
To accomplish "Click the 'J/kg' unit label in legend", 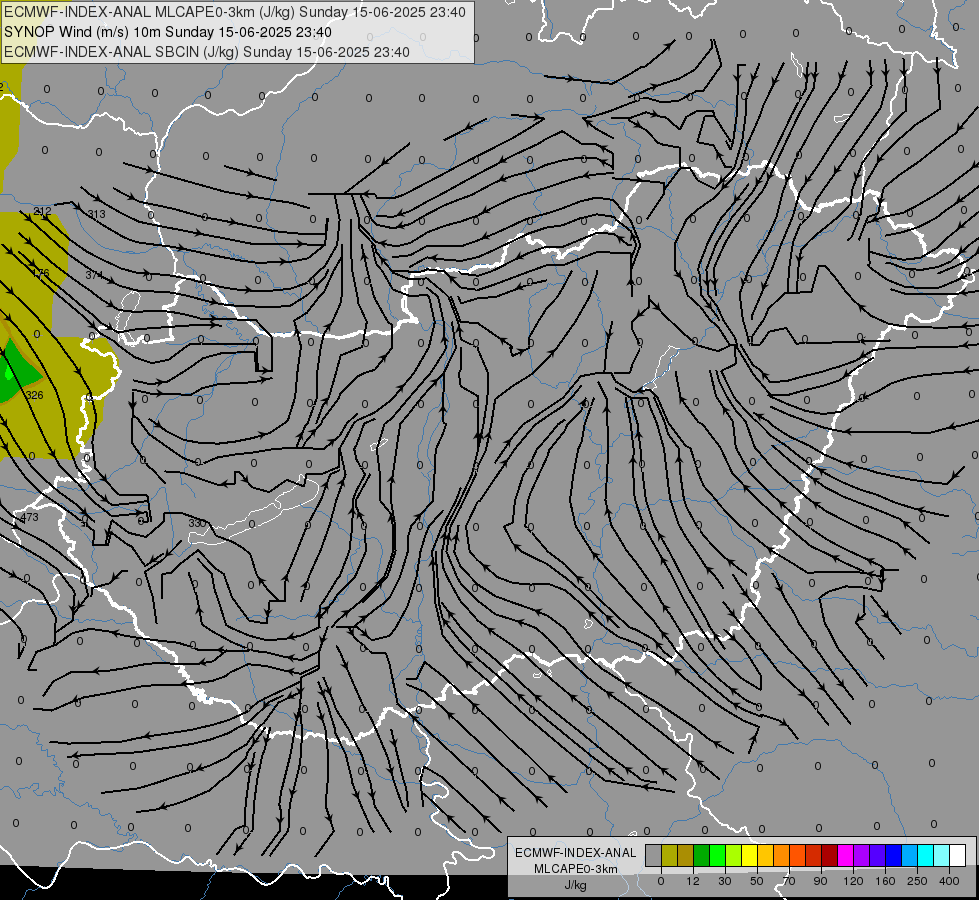I will (576, 885).
